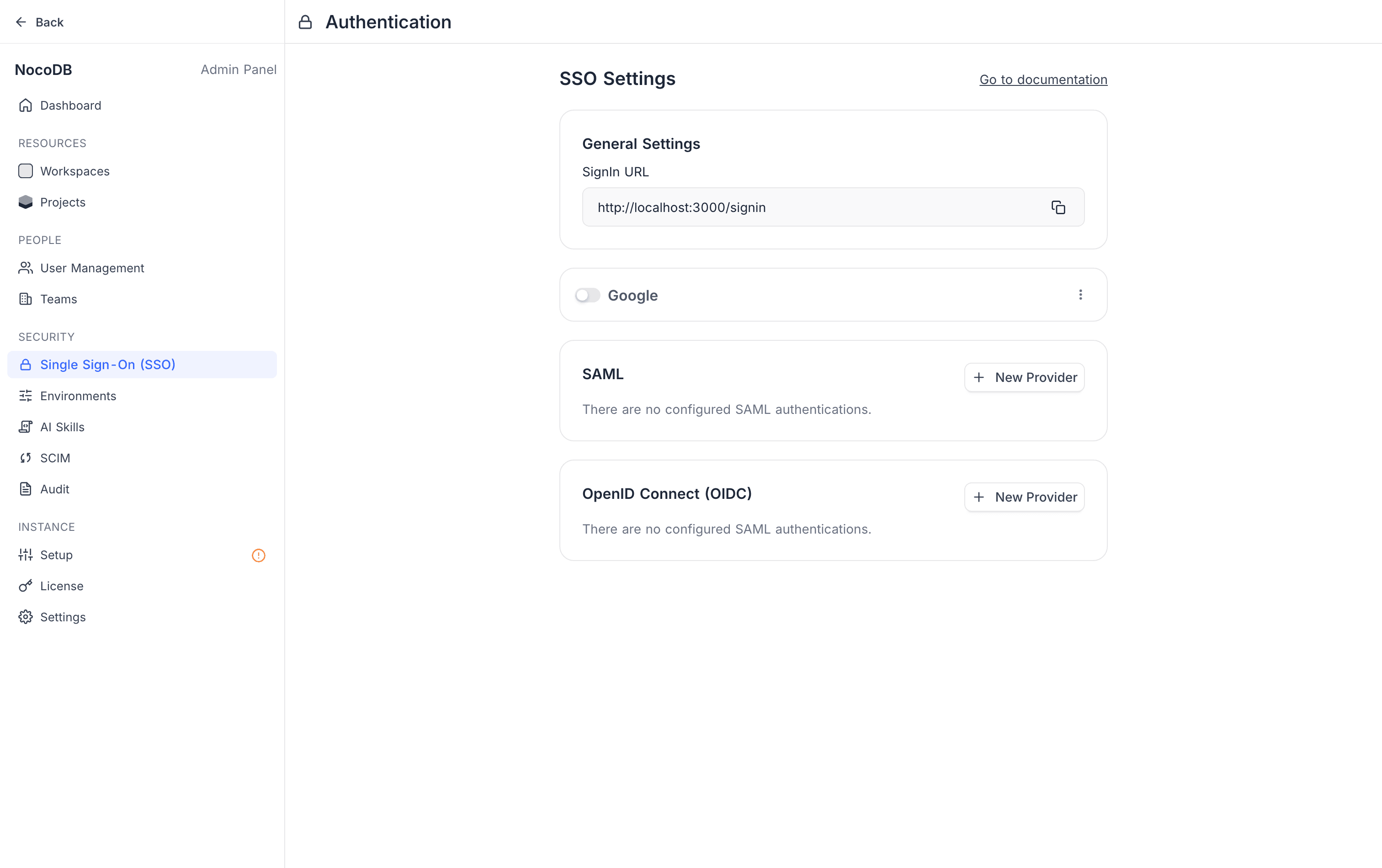This screenshot has width=1382, height=868.
Task: Click the Google provider name
Action: [633, 296]
